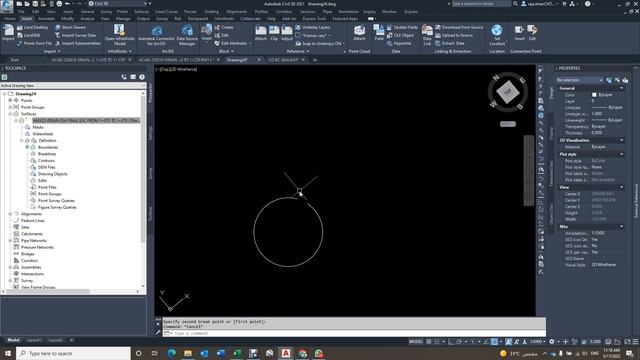The height and width of the screenshot is (360, 640).
Task: Click the Undo arrow in quick access toolbar
Action: point(68,4)
